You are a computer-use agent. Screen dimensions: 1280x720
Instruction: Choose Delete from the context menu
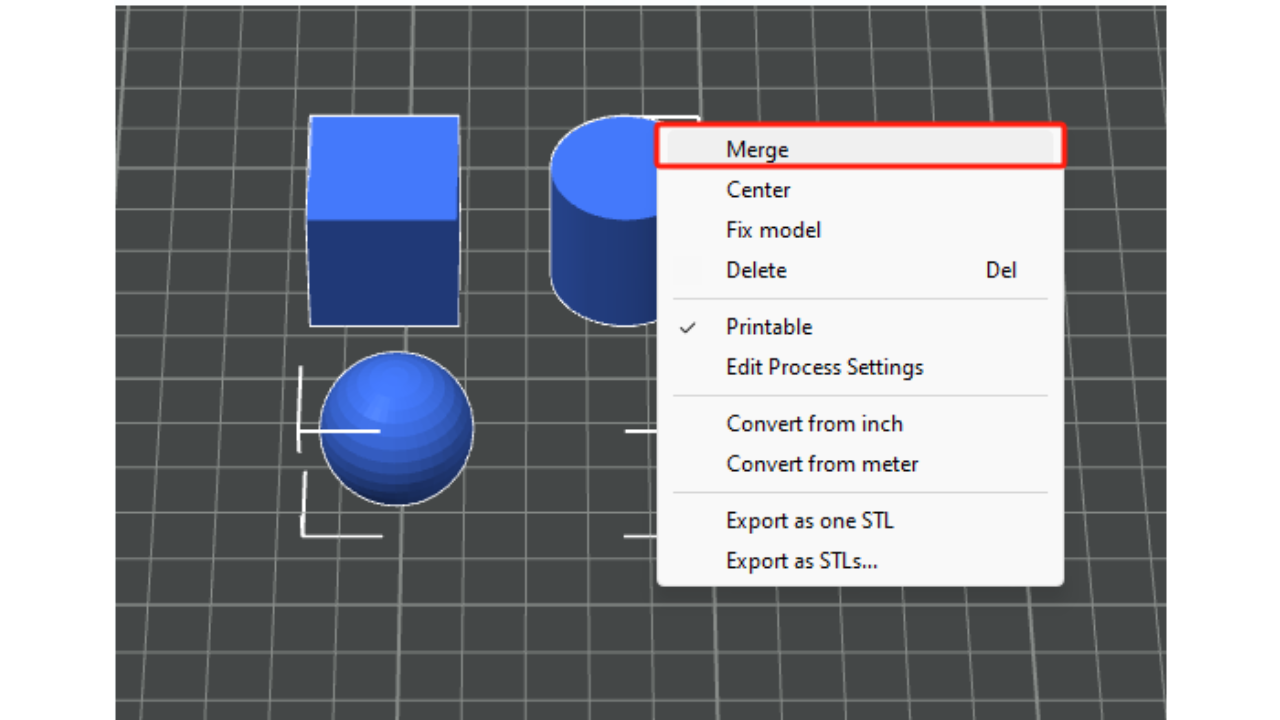756,270
